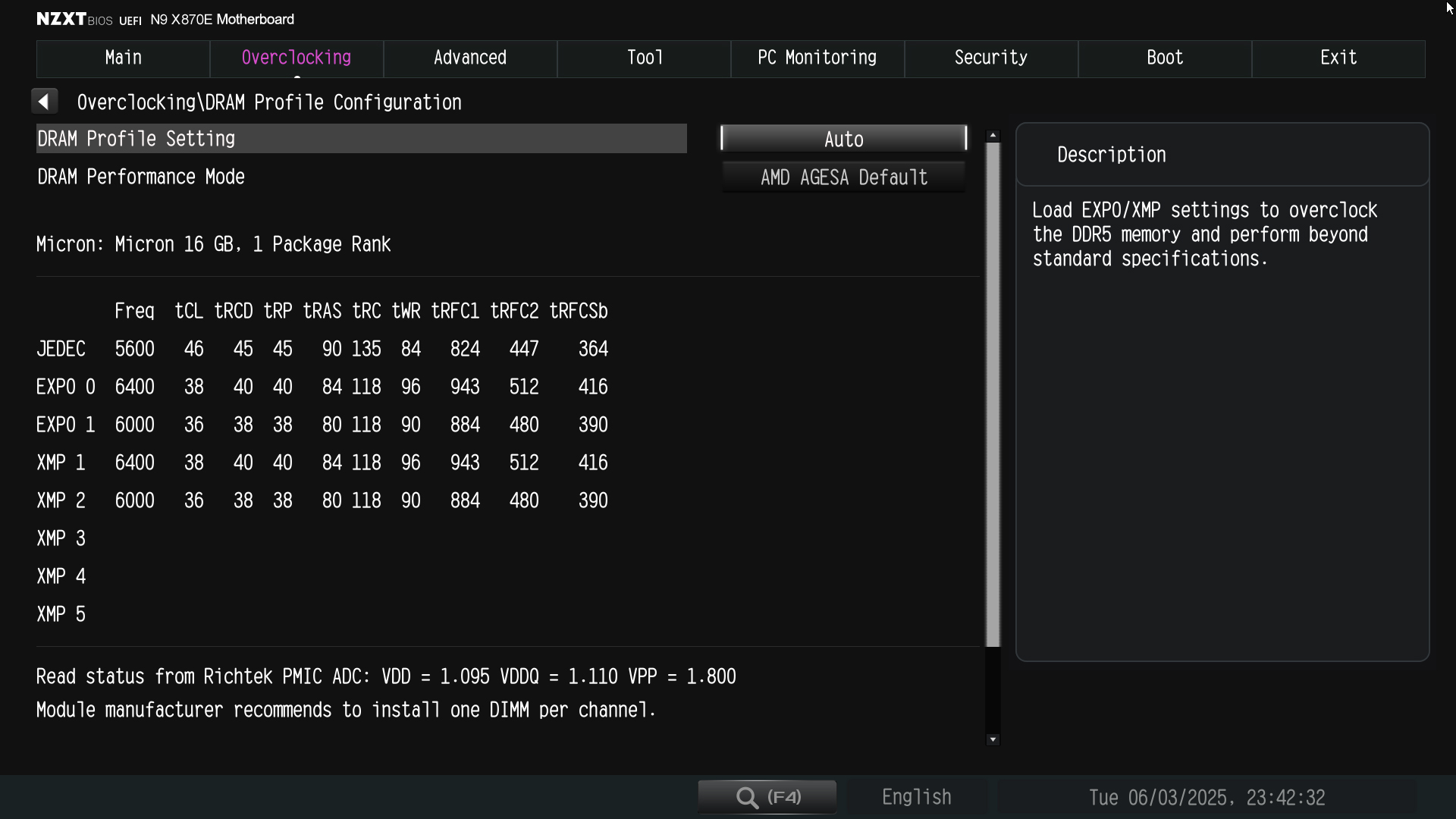Click the scrollbar up arrow
Viewport: 1456px width, 819px height.
click(x=993, y=136)
